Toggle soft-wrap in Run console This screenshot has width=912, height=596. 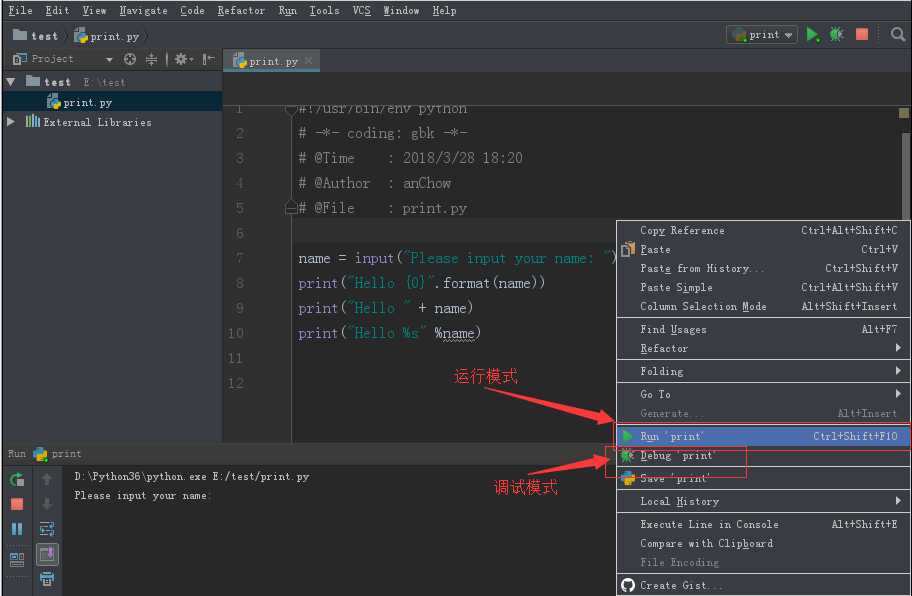coord(47,529)
